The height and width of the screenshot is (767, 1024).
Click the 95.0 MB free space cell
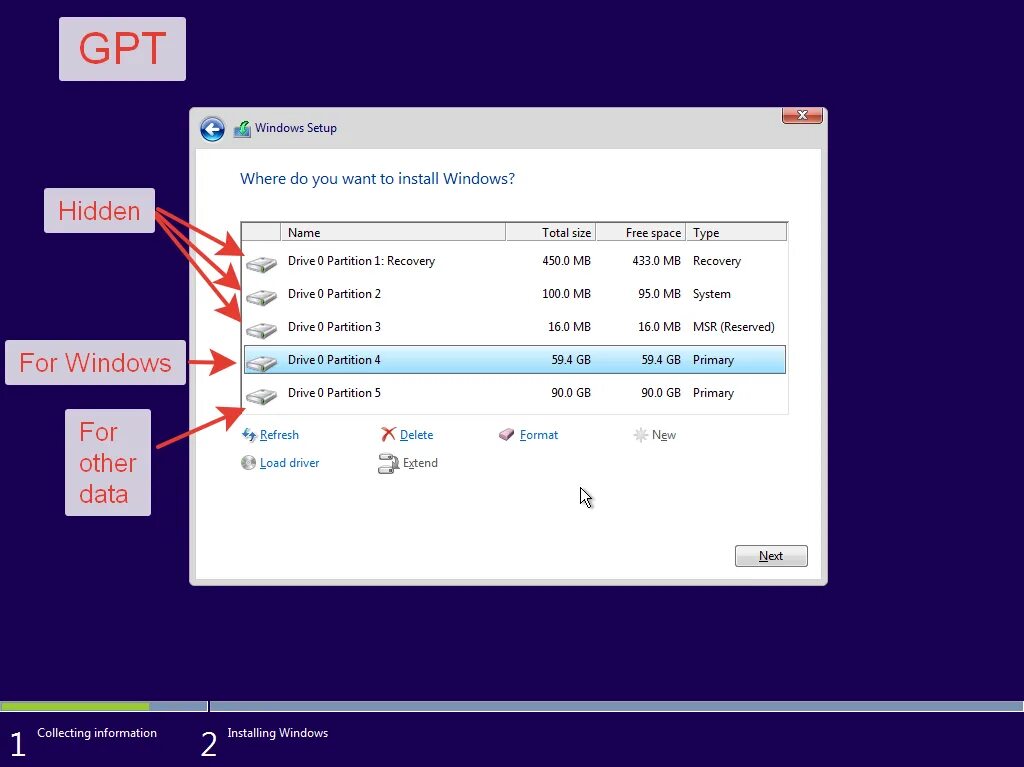pyautogui.click(x=659, y=294)
